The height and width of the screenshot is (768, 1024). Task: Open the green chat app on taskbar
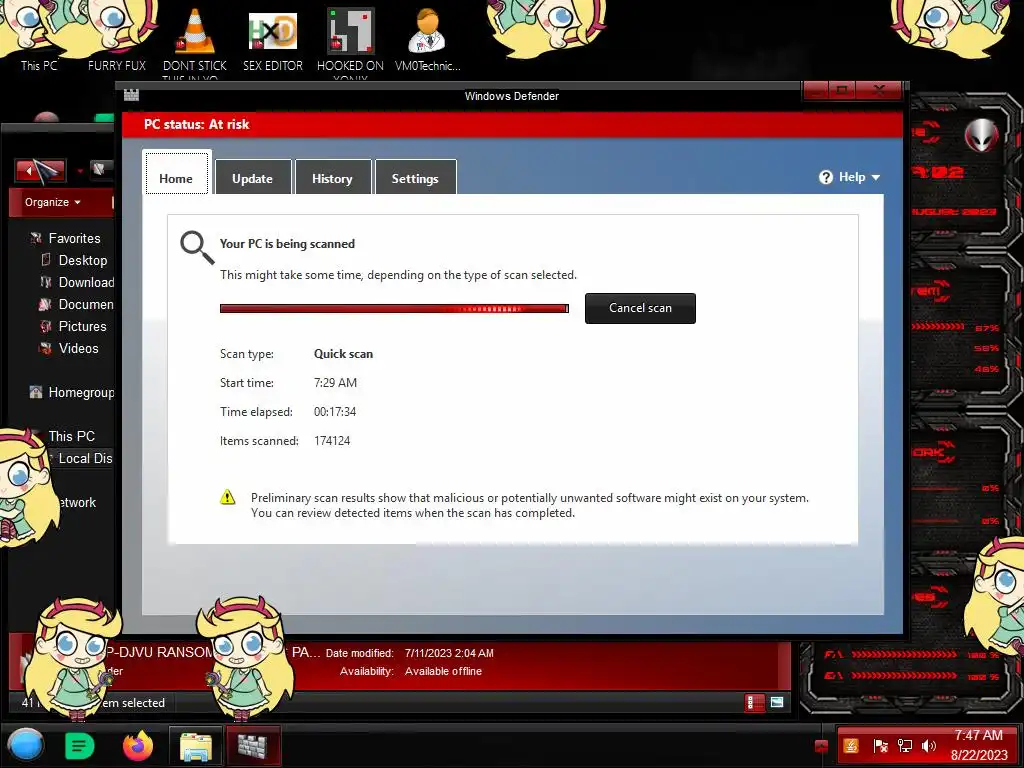point(80,746)
